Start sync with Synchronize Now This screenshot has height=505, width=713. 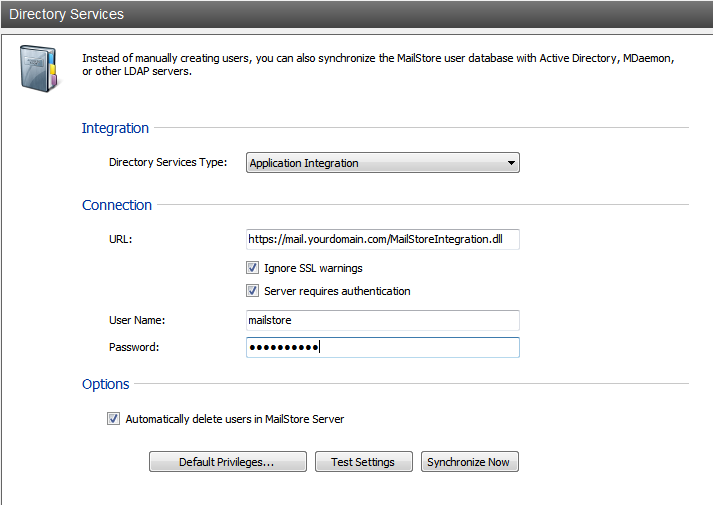469,462
